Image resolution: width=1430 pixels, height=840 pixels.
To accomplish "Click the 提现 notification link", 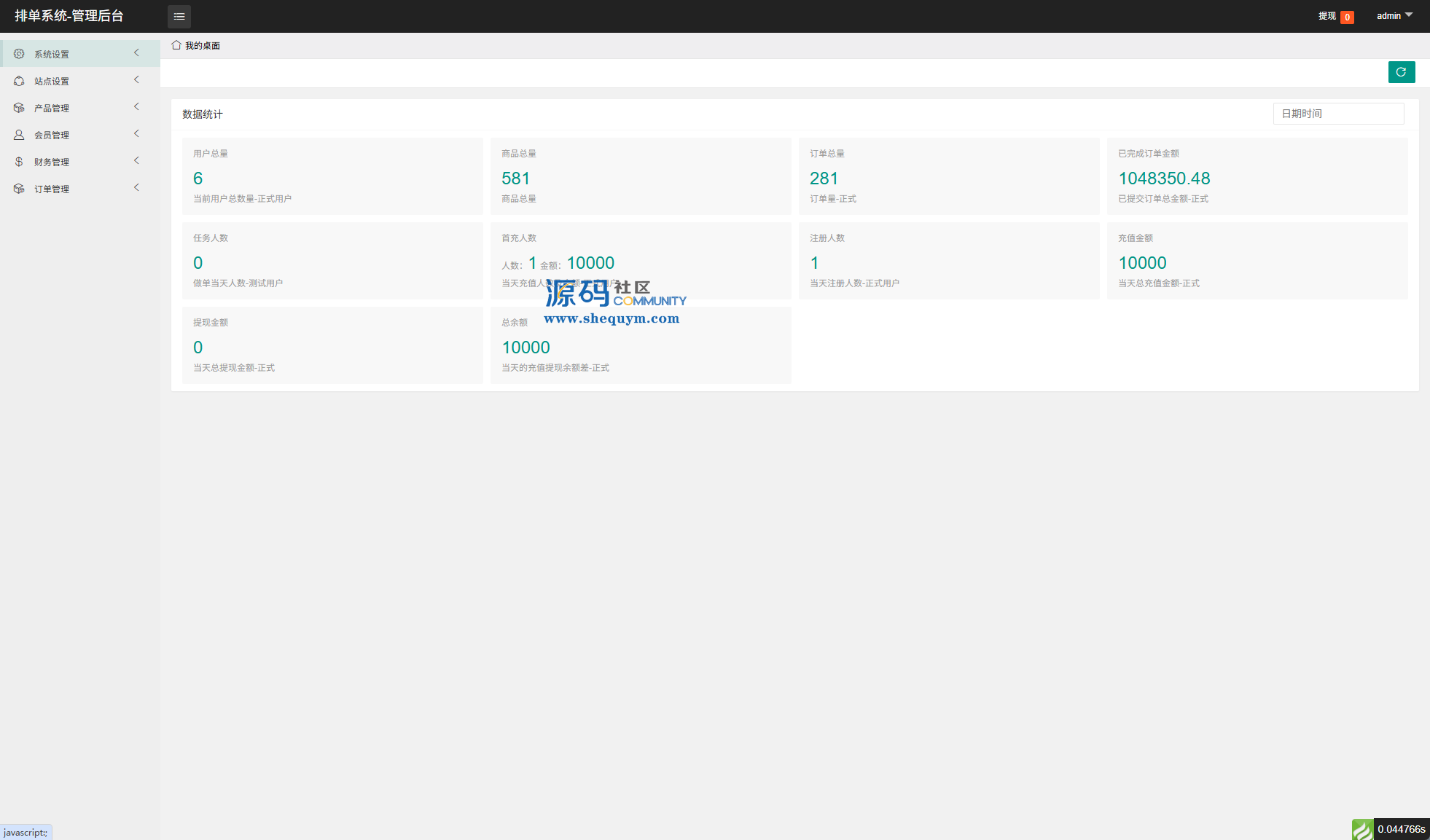I will (x=1327, y=16).
